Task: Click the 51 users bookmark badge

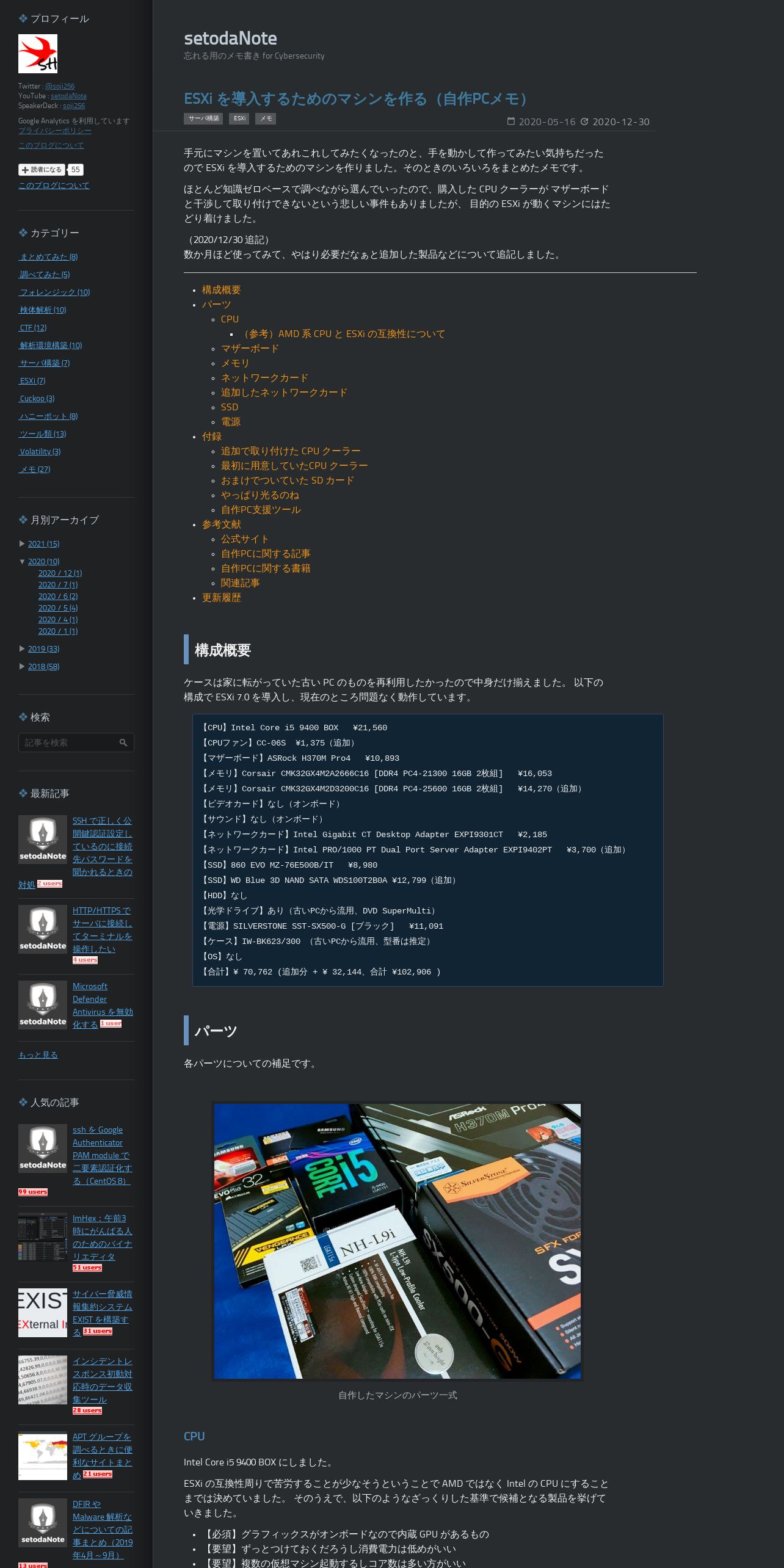Action: pyautogui.click(x=87, y=1267)
